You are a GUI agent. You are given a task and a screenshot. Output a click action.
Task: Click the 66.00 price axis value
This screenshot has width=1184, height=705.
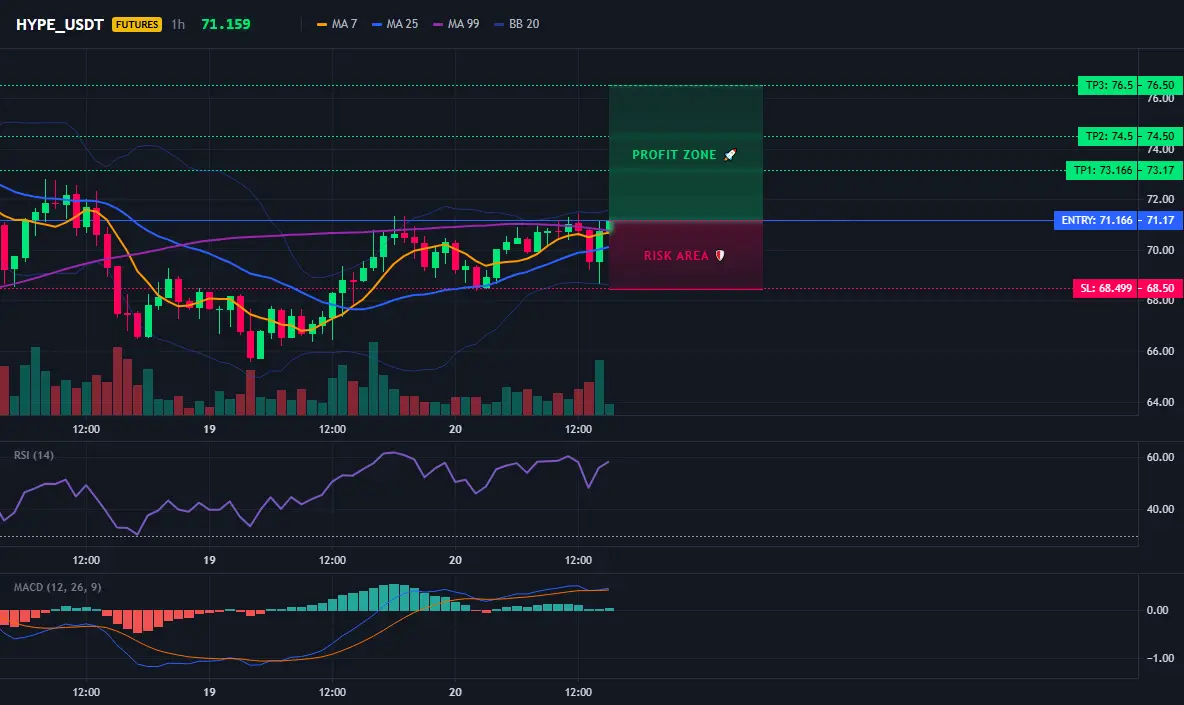(x=1161, y=351)
